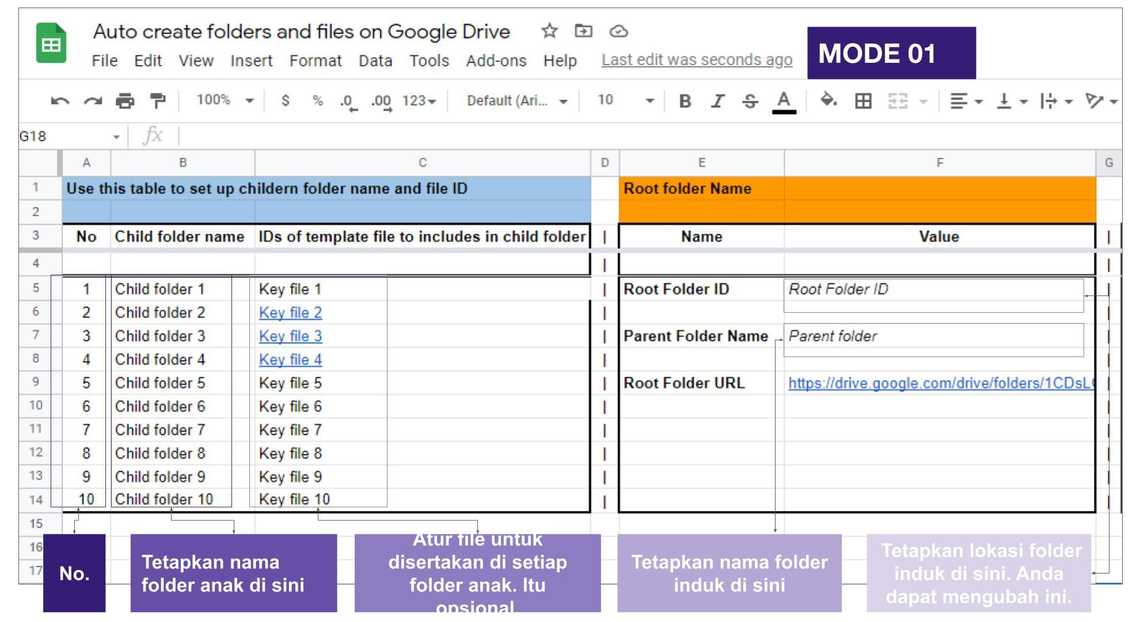1140x622 pixels.
Task: Select the Paint format tool
Action: pos(157,101)
